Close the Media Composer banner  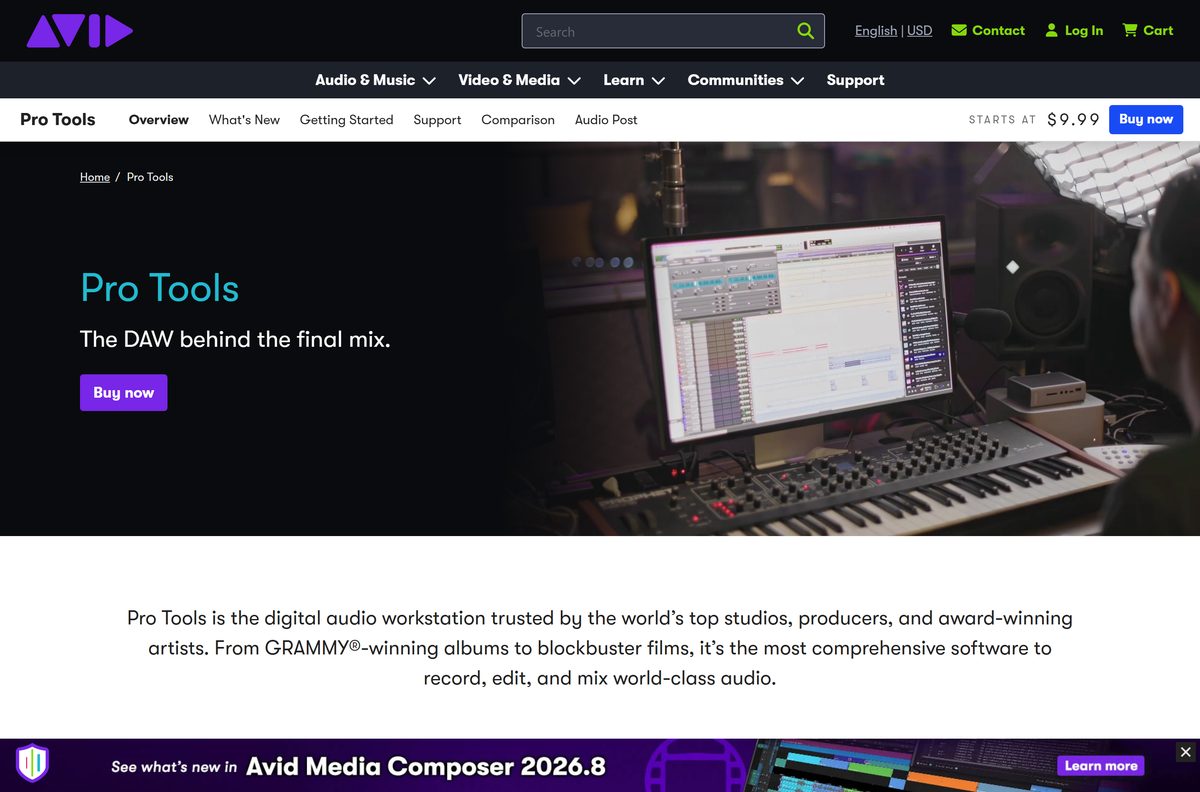(x=1185, y=752)
